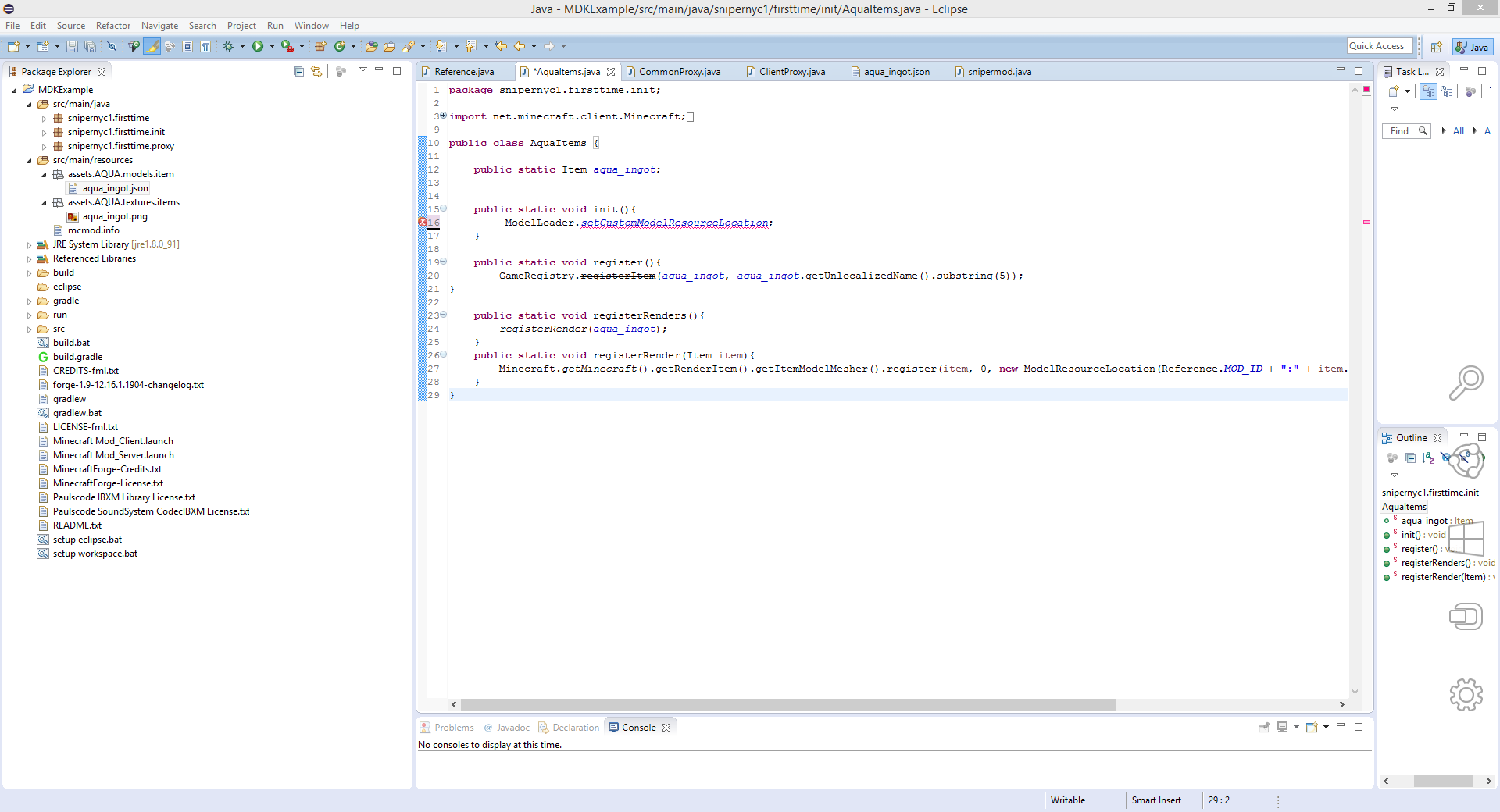Maximize the editor area
The height and width of the screenshot is (812, 1500).
(x=1359, y=70)
